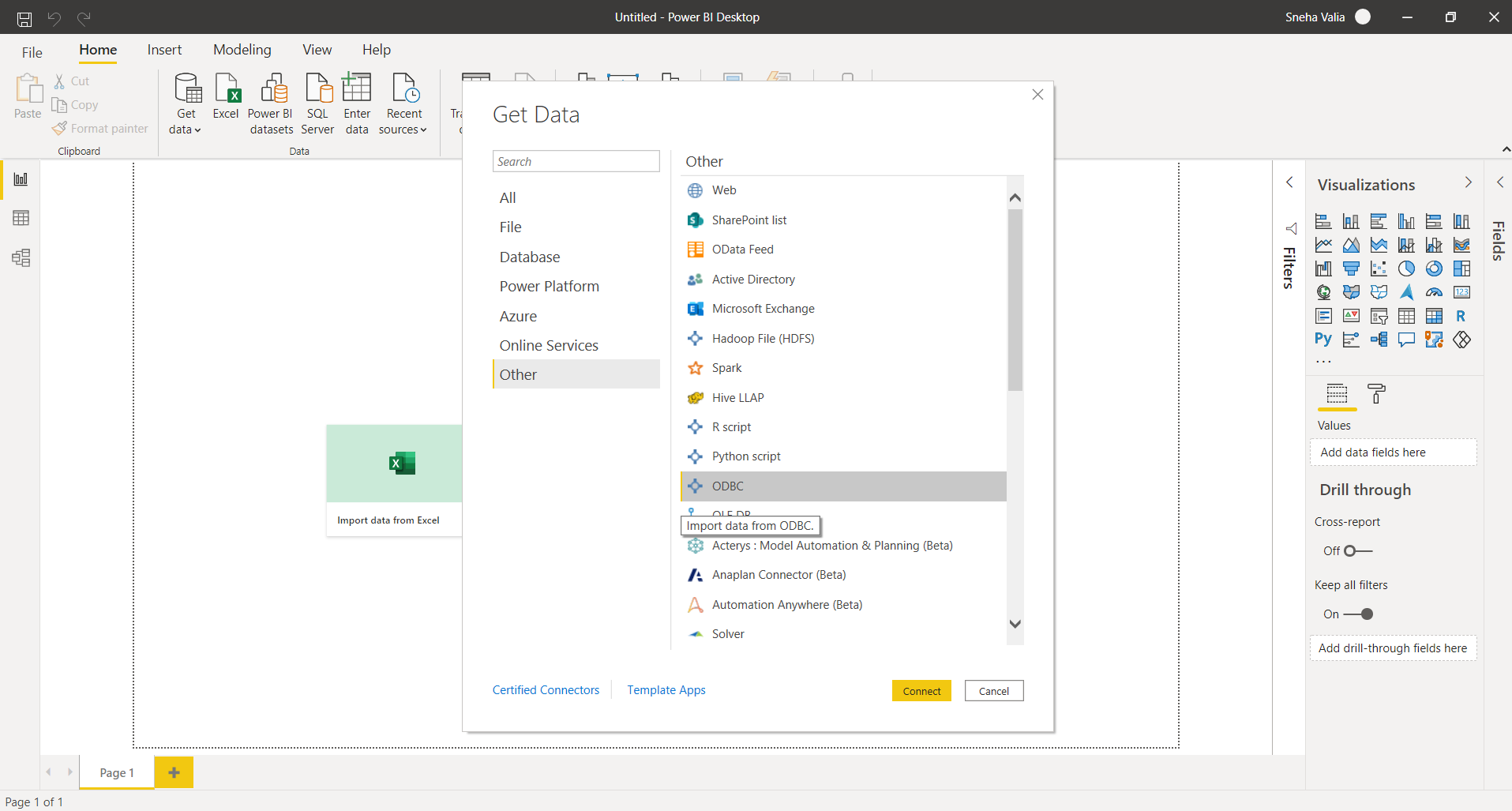Switch to the View ribbon tab
1512x811 pixels.
[317, 50]
